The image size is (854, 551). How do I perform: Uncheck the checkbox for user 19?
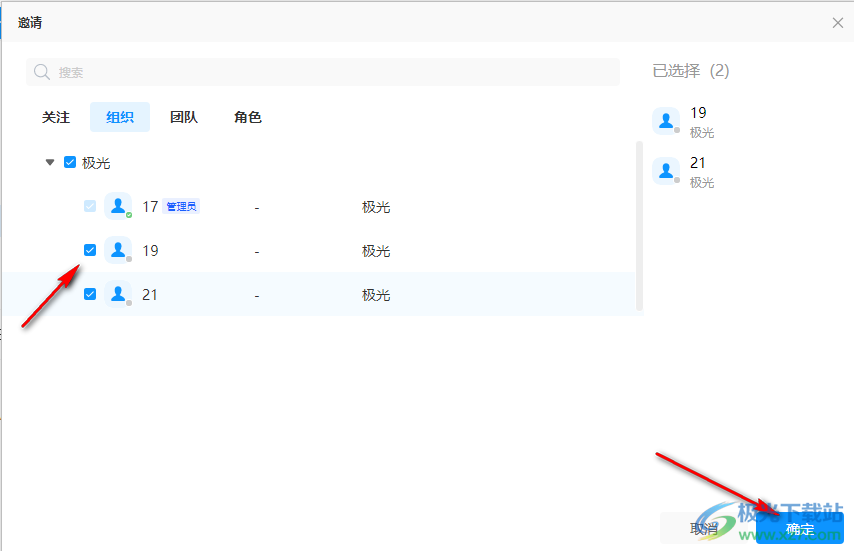(90, 250)
